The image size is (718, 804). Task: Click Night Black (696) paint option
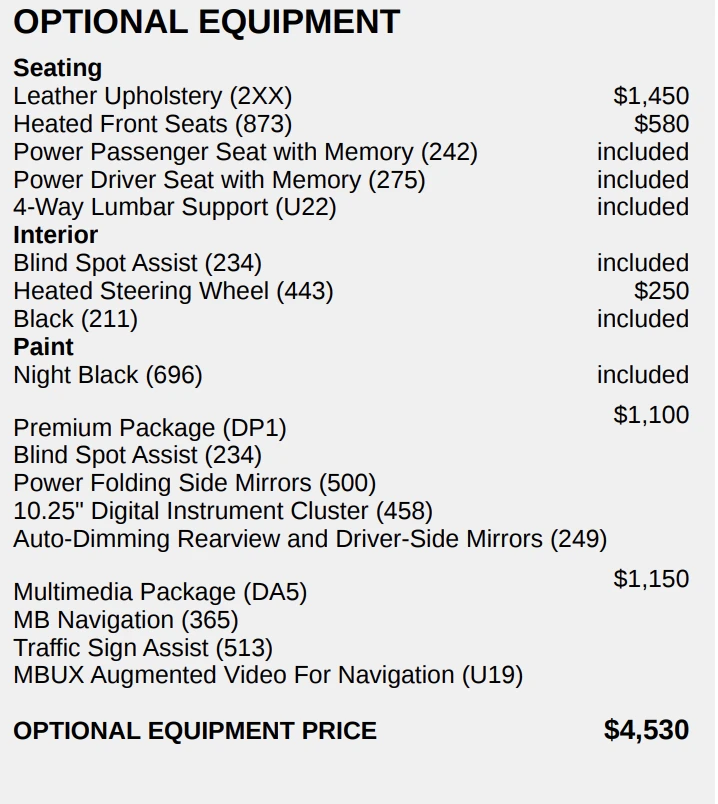coord(107,375)
